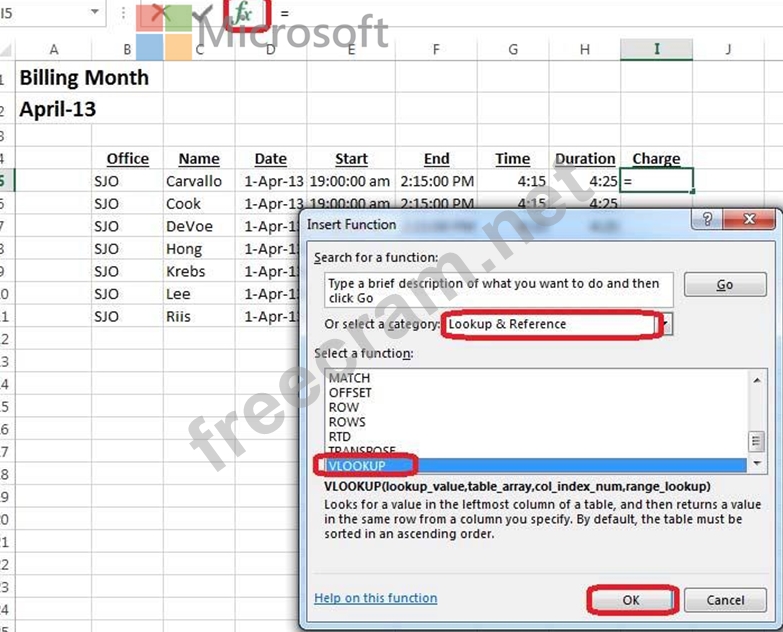Click function list scroll up arrow
Viewport: 783px width, 632px height.
(757, 380)
